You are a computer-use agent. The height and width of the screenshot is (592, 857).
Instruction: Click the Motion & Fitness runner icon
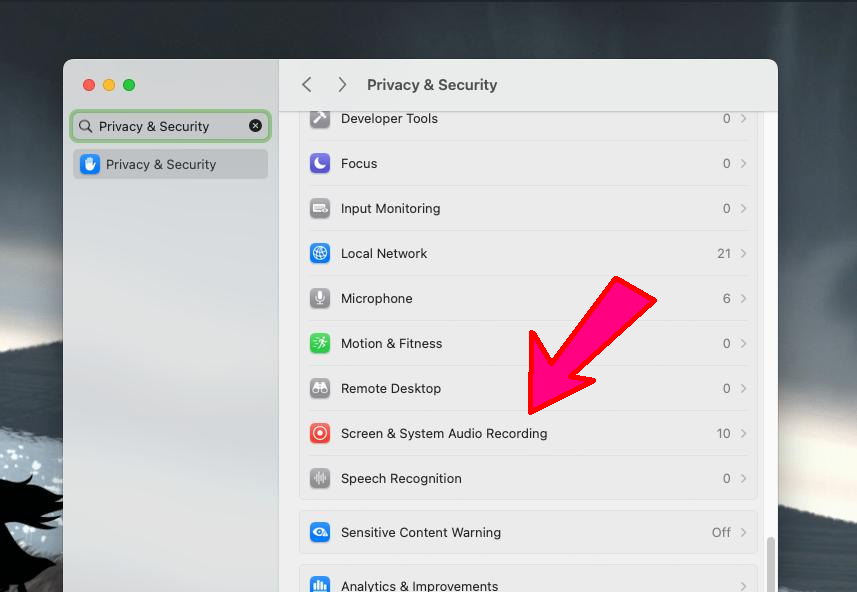(x=320, y=343)
